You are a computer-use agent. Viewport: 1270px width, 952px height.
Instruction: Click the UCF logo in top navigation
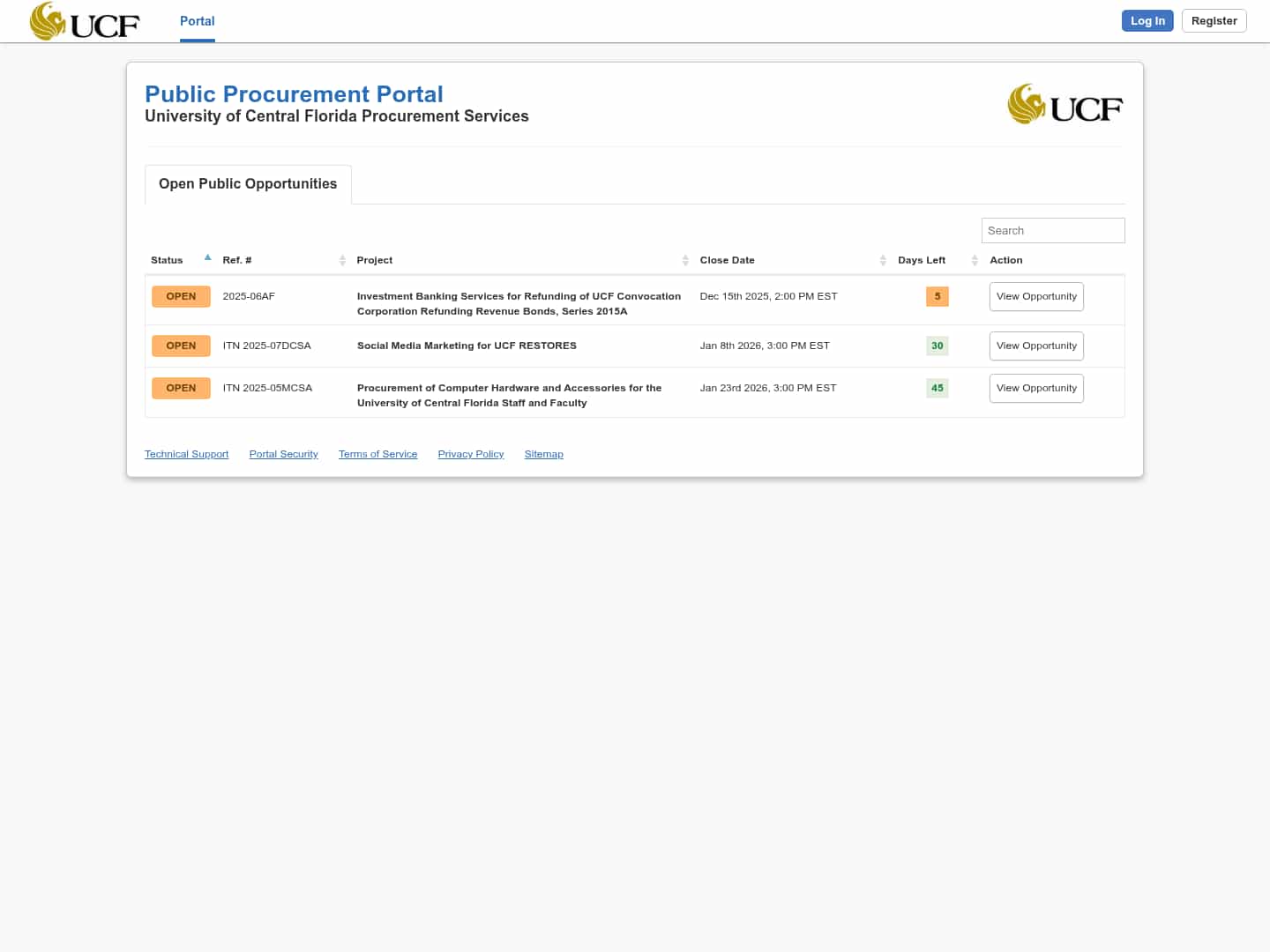click(85, 21)
